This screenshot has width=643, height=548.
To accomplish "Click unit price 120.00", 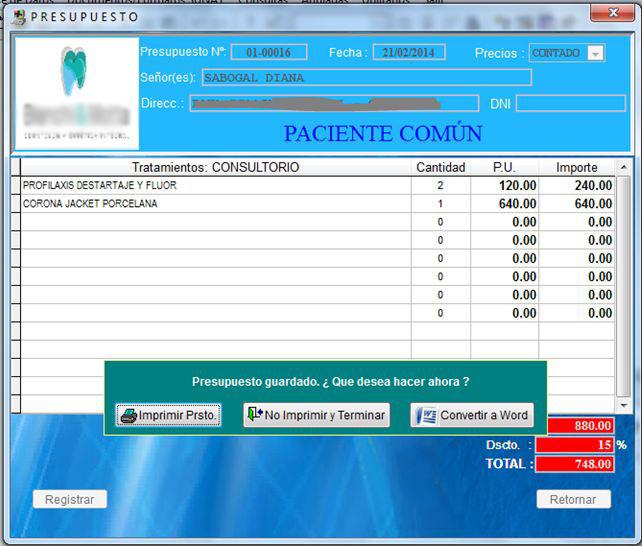I will (504, 185).
